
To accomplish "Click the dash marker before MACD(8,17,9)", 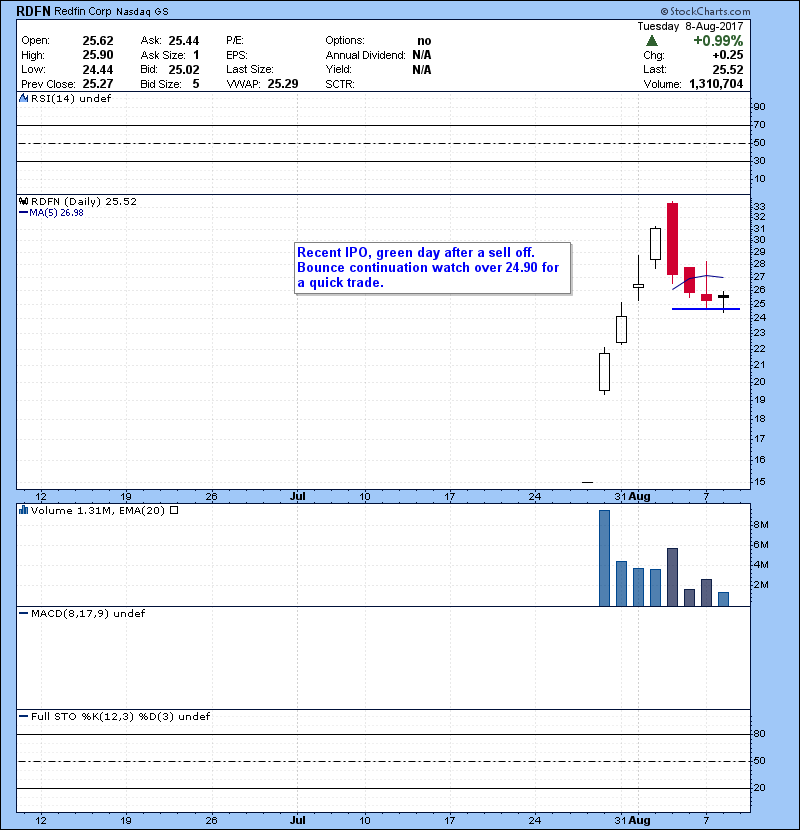I will (23, 614).
